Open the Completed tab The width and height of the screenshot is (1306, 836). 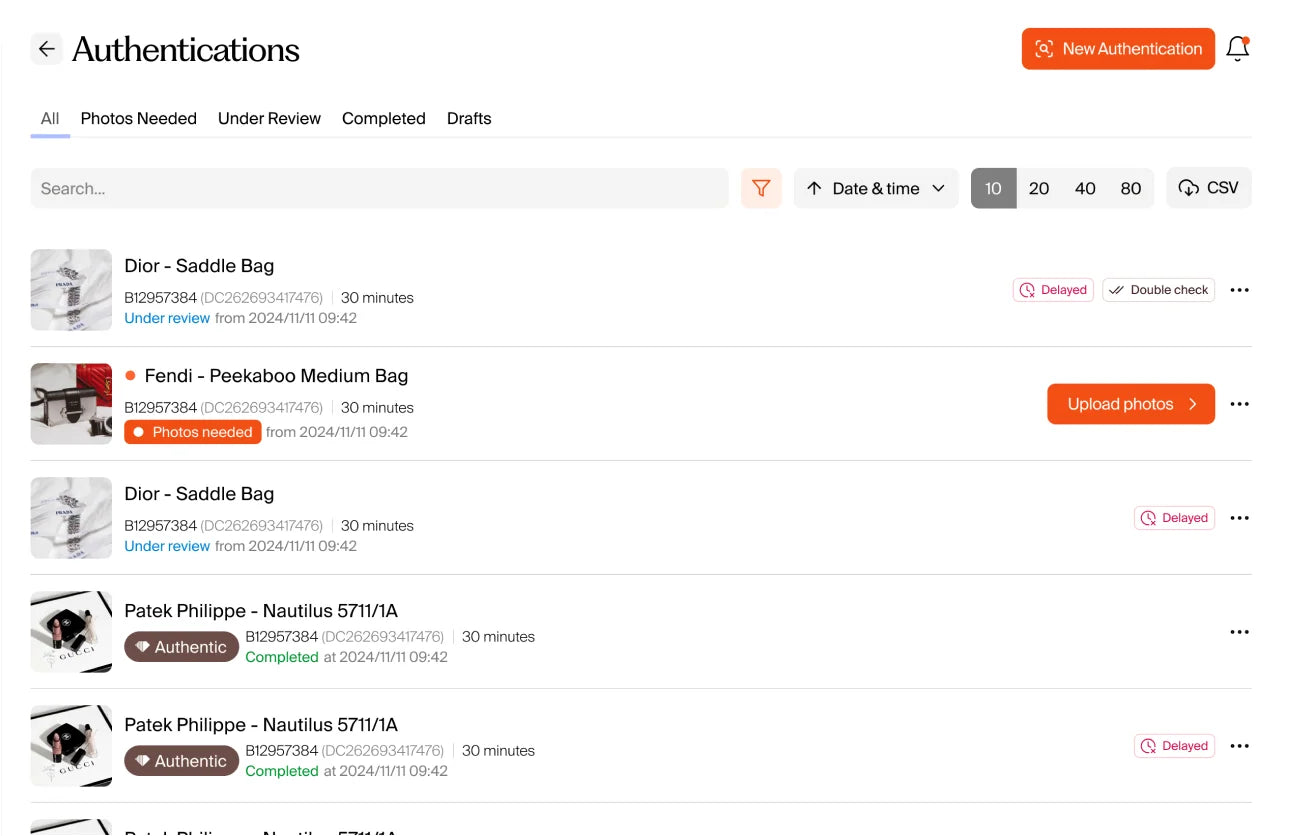(384, 118)
